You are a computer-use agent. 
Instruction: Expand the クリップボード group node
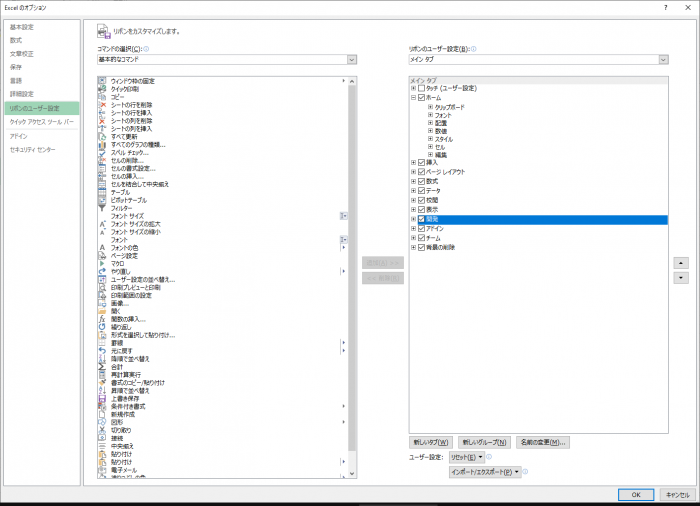tap(430, 107)
